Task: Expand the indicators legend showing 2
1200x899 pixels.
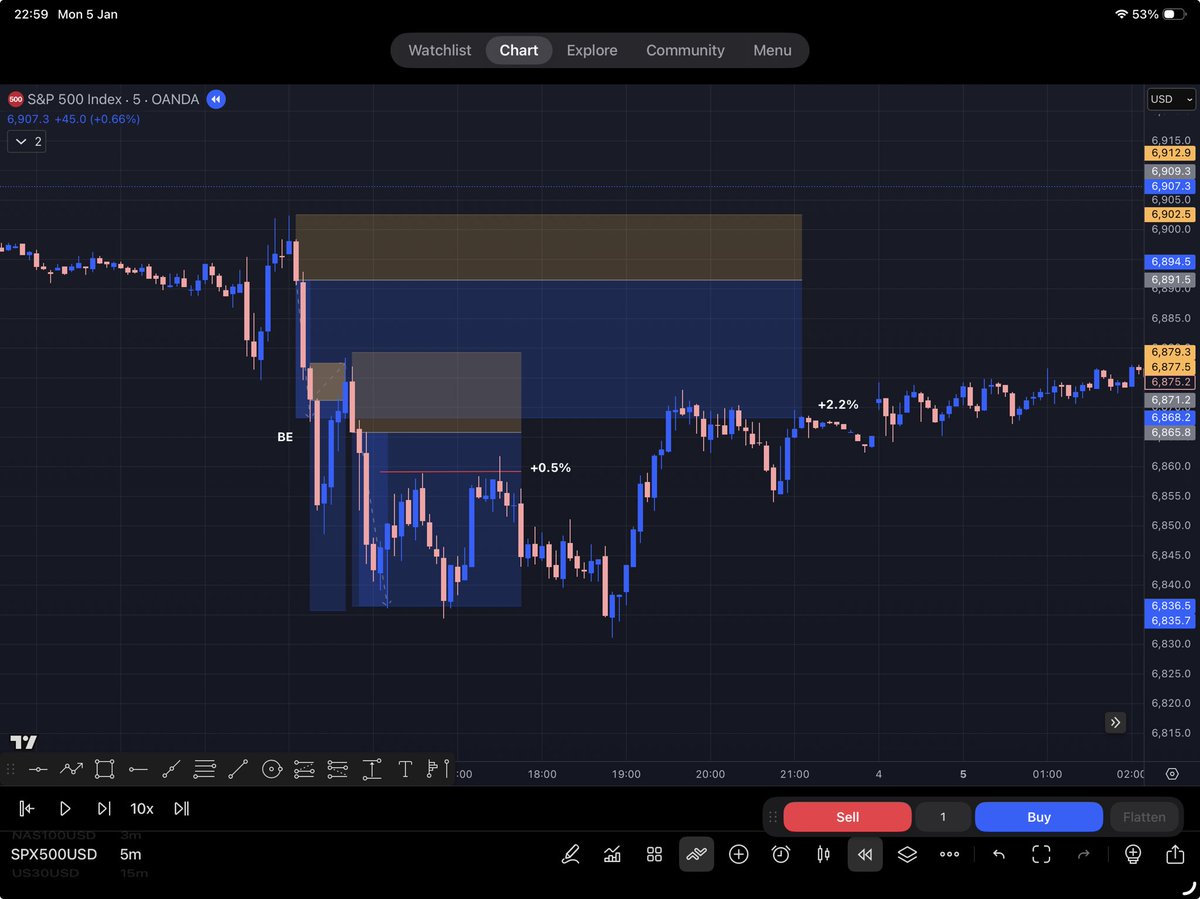Action: 26,142
